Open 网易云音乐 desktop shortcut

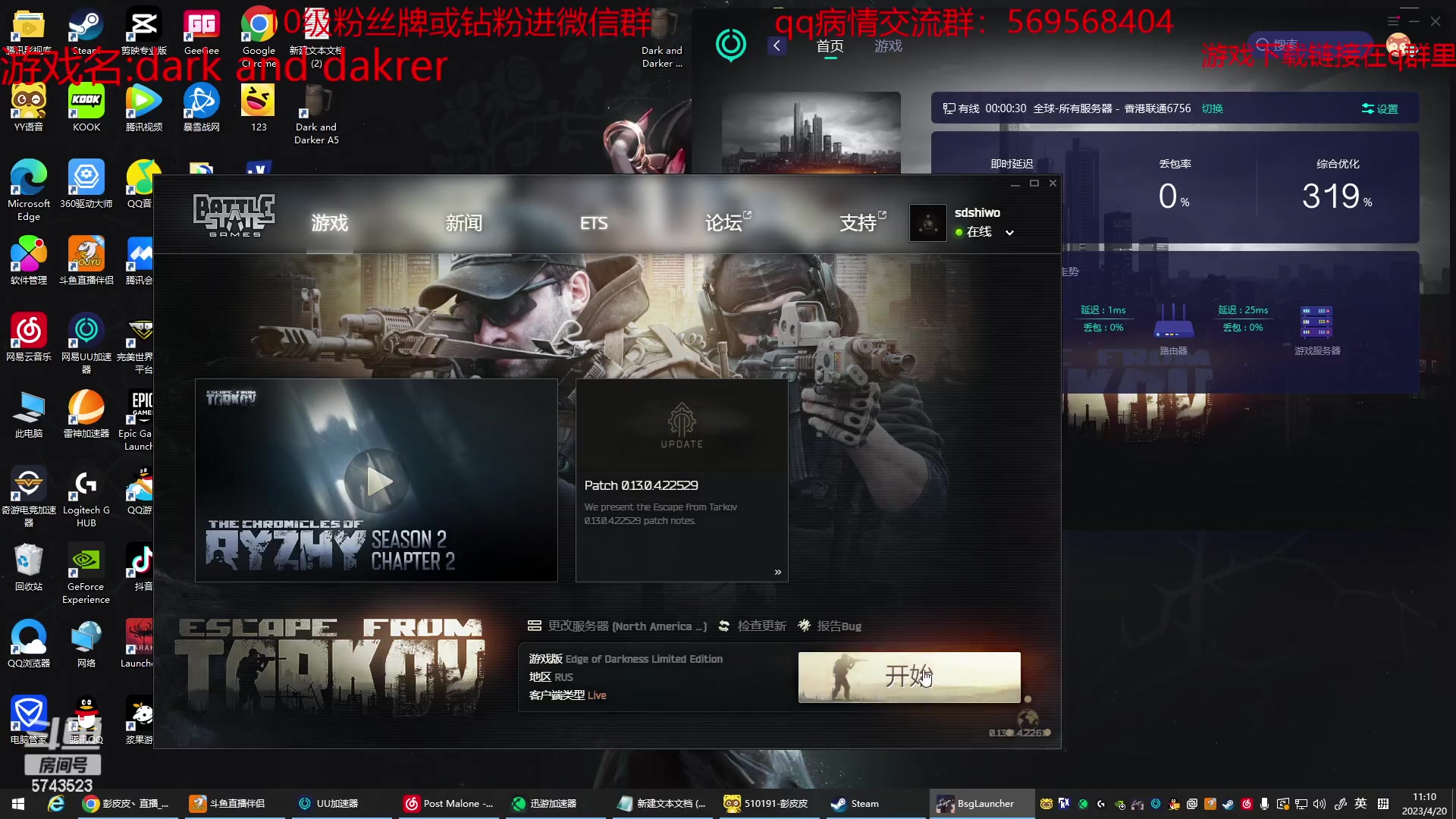tap(29, 338)
